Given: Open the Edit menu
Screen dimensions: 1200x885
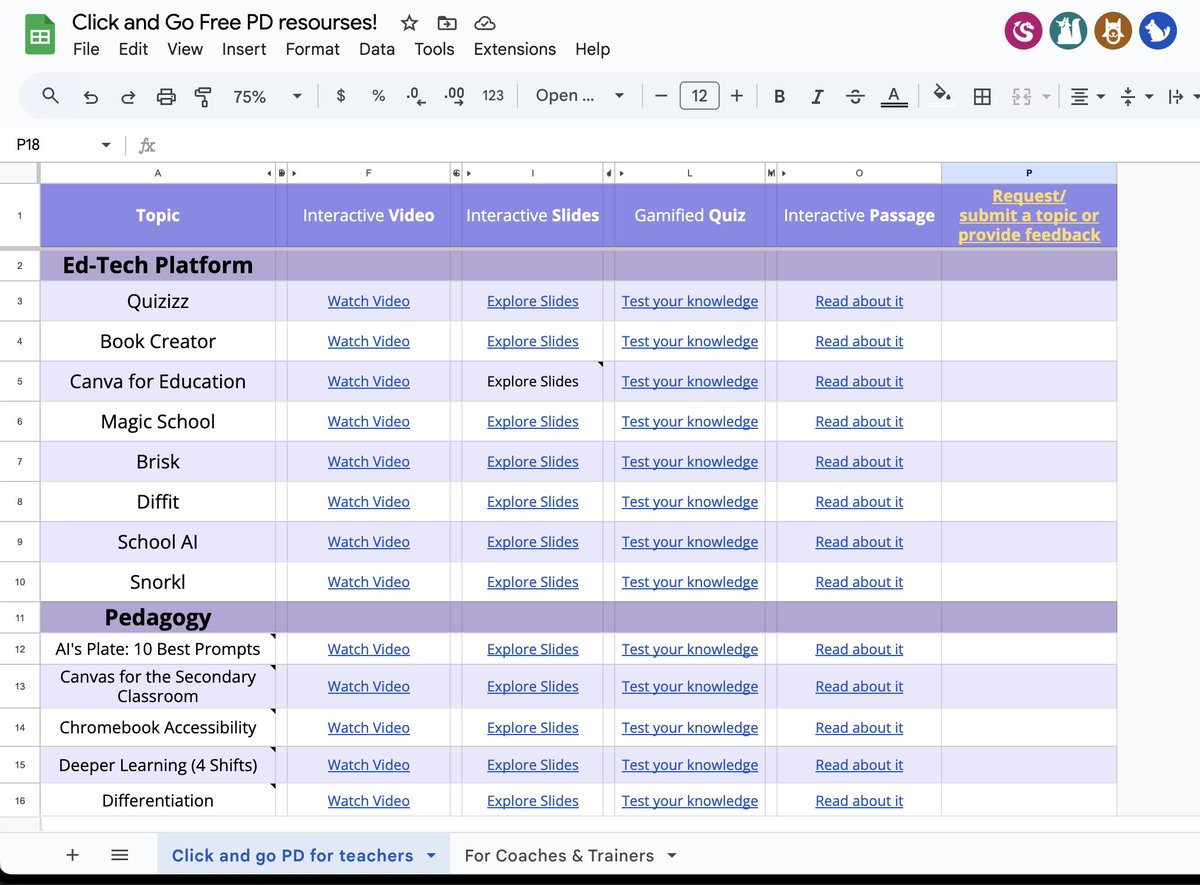Looking at the screenshot, I should [x=133, y=49].
